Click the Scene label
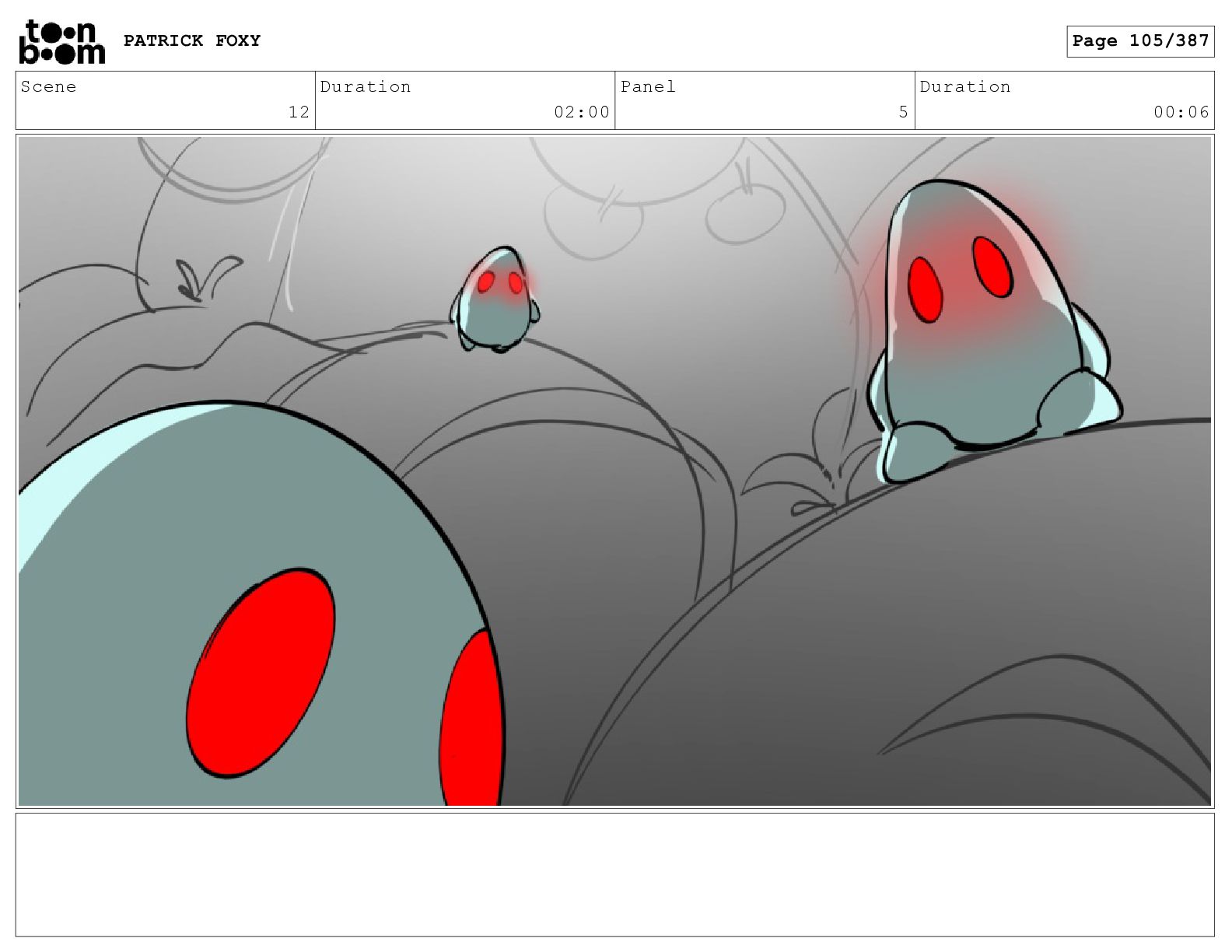 48,86
